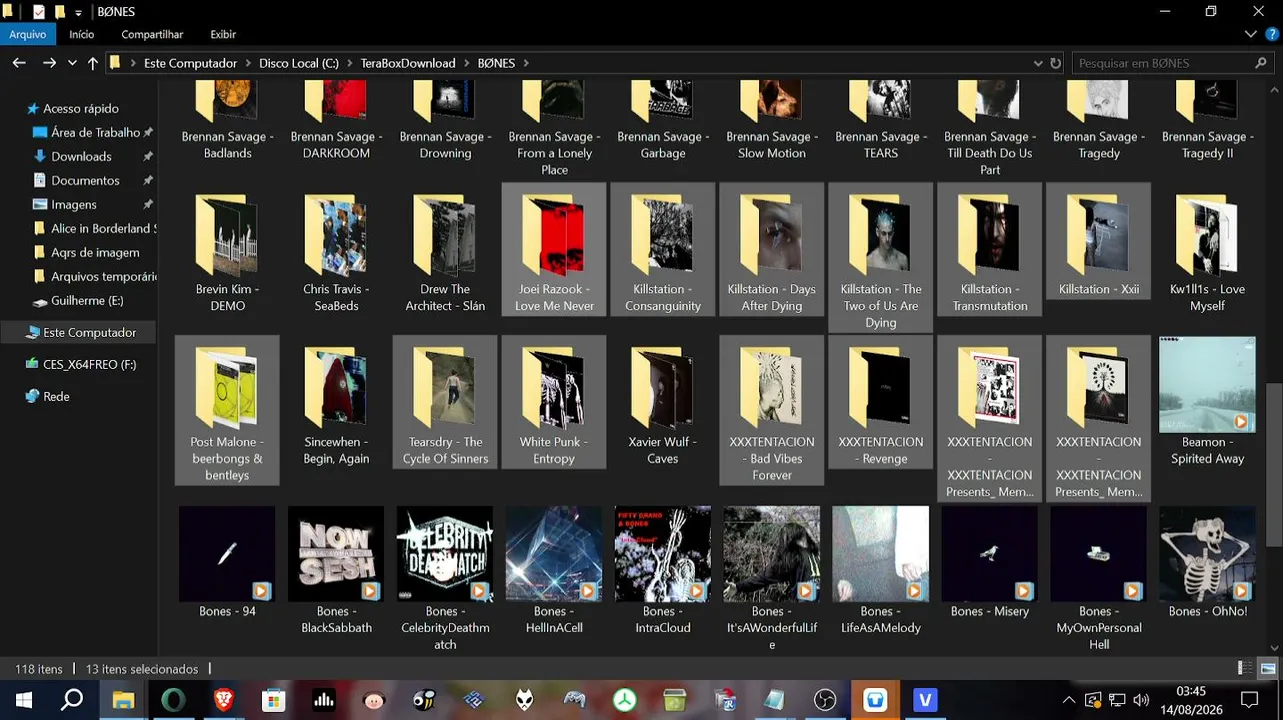The width and height of the screenshot is (1283, 720).
Task: Click the New folder icon in quick access toolbar
Action: [60, 12]
